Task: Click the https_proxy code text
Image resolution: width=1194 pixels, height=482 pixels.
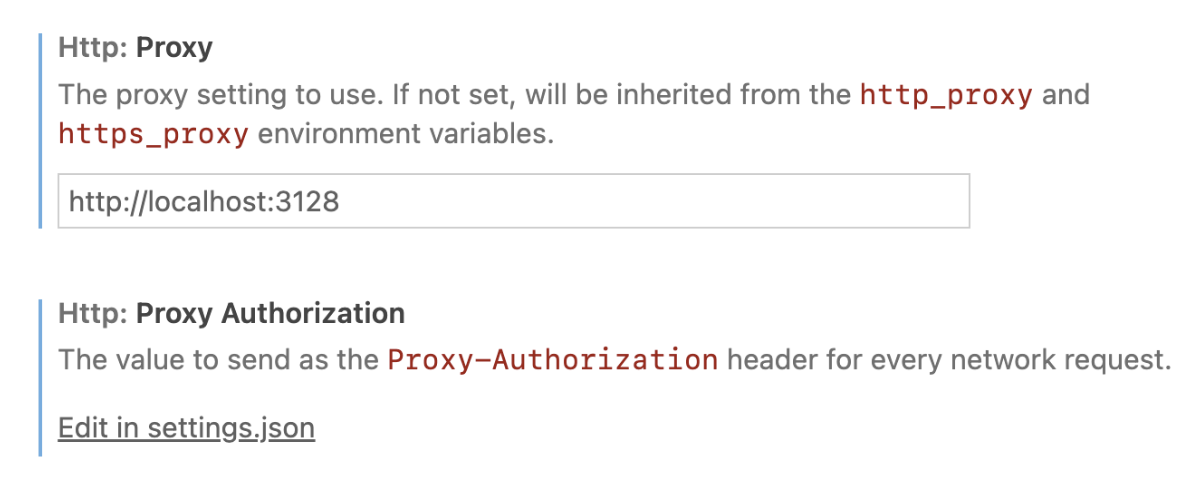Action: (x=153, y=134)
